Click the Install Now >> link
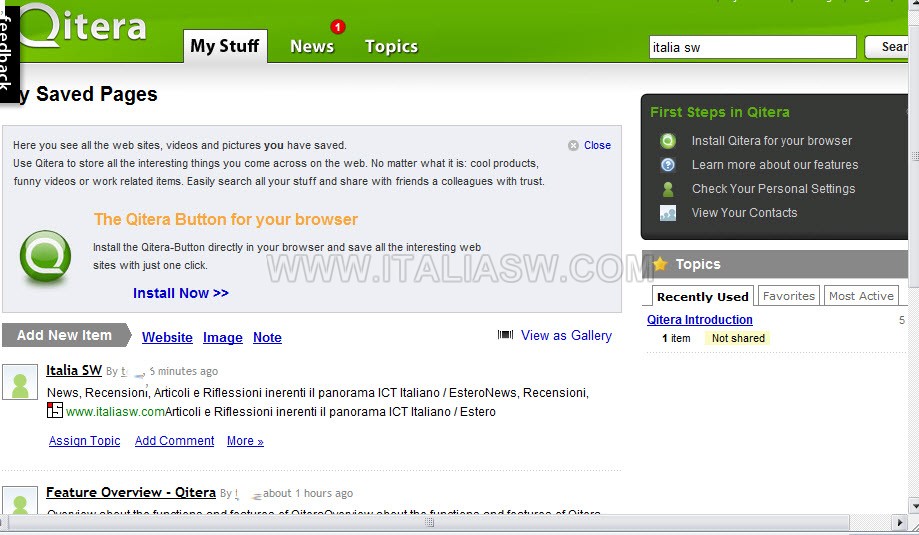 tap(181, 293)
